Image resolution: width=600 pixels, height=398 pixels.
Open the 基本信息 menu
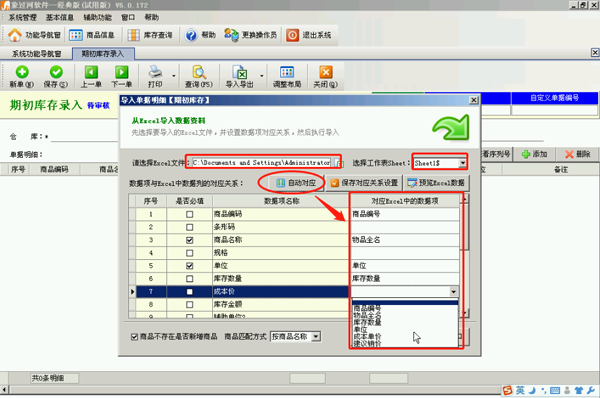click(x=59, y=18)
